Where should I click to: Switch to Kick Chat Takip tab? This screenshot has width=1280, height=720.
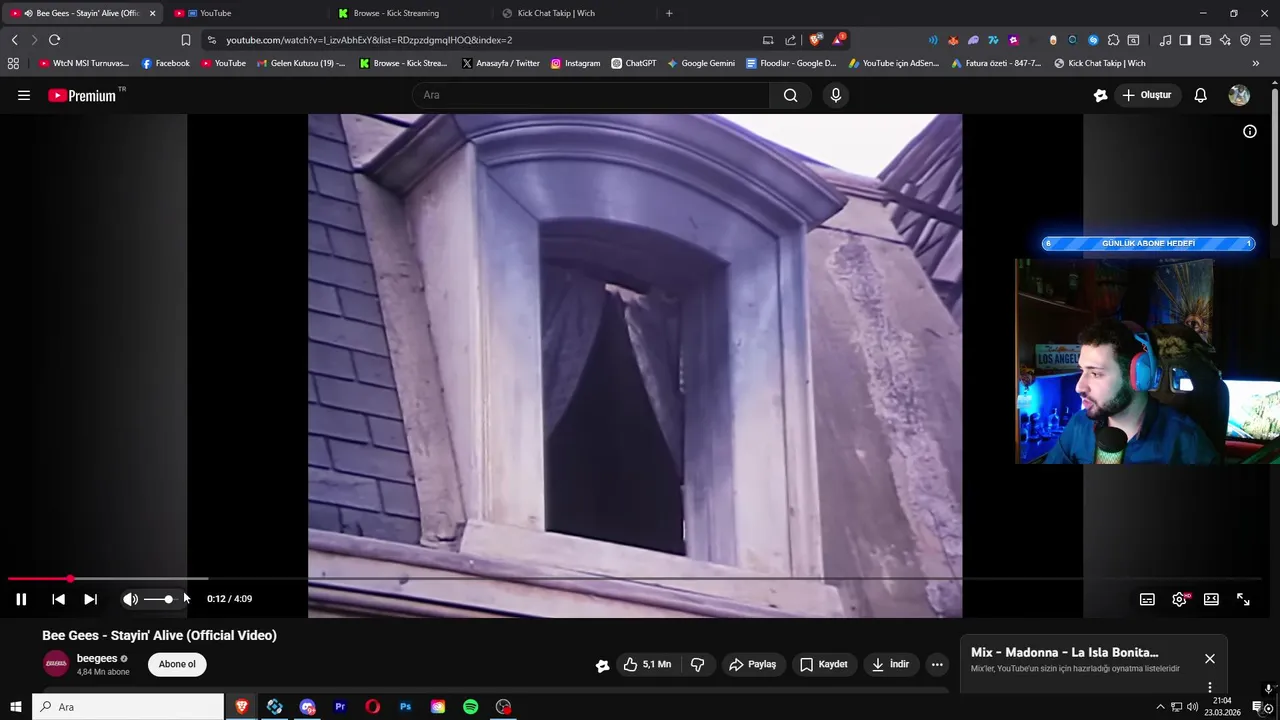(x=573, y=13)
